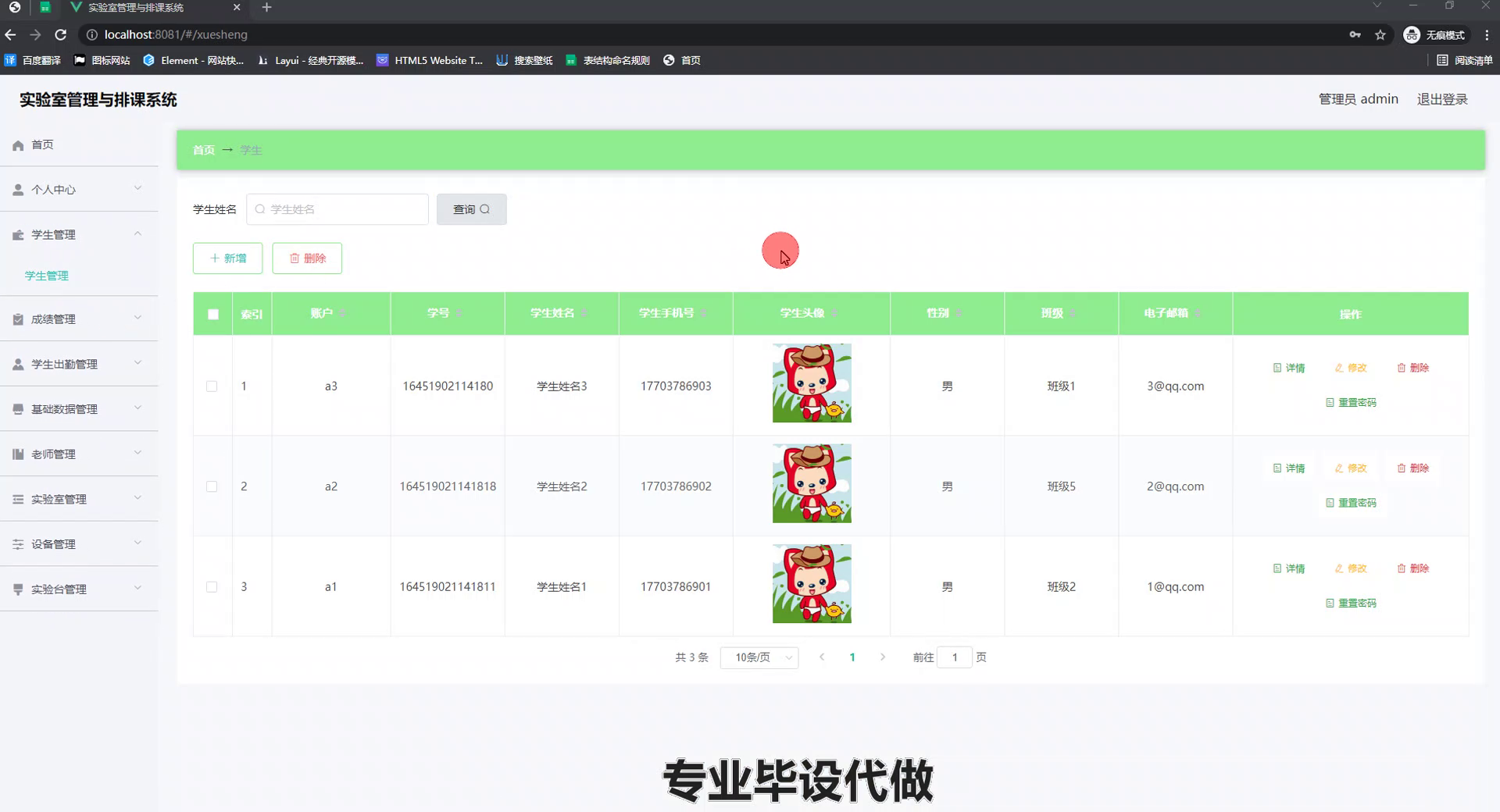Image resolution: width=1500 pixels, height=812 pixels.
Task: Expand the 个人中心 sidebar menu
Action: point(78,189)
